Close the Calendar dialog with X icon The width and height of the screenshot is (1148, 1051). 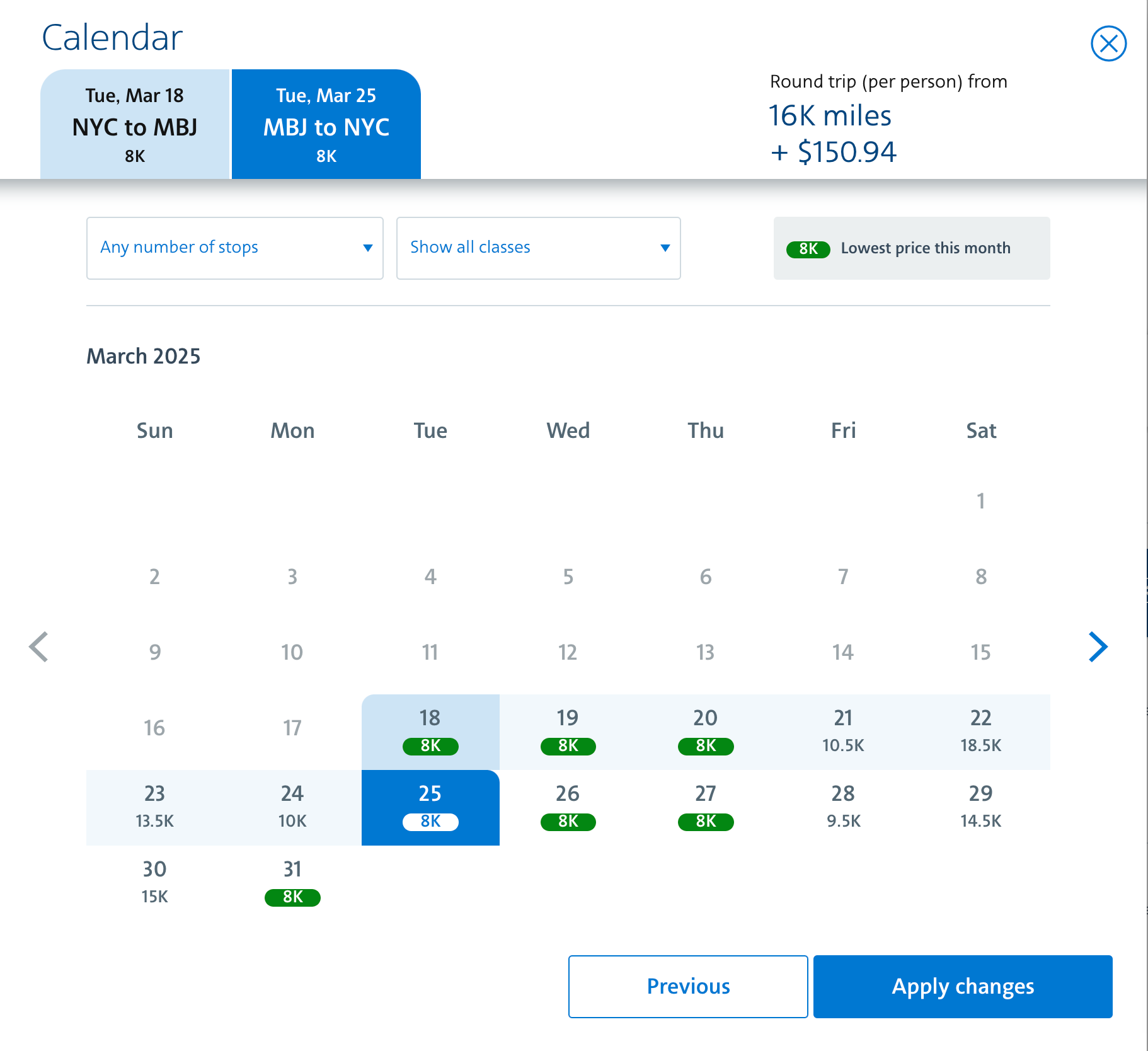(x=1108, y=43)
